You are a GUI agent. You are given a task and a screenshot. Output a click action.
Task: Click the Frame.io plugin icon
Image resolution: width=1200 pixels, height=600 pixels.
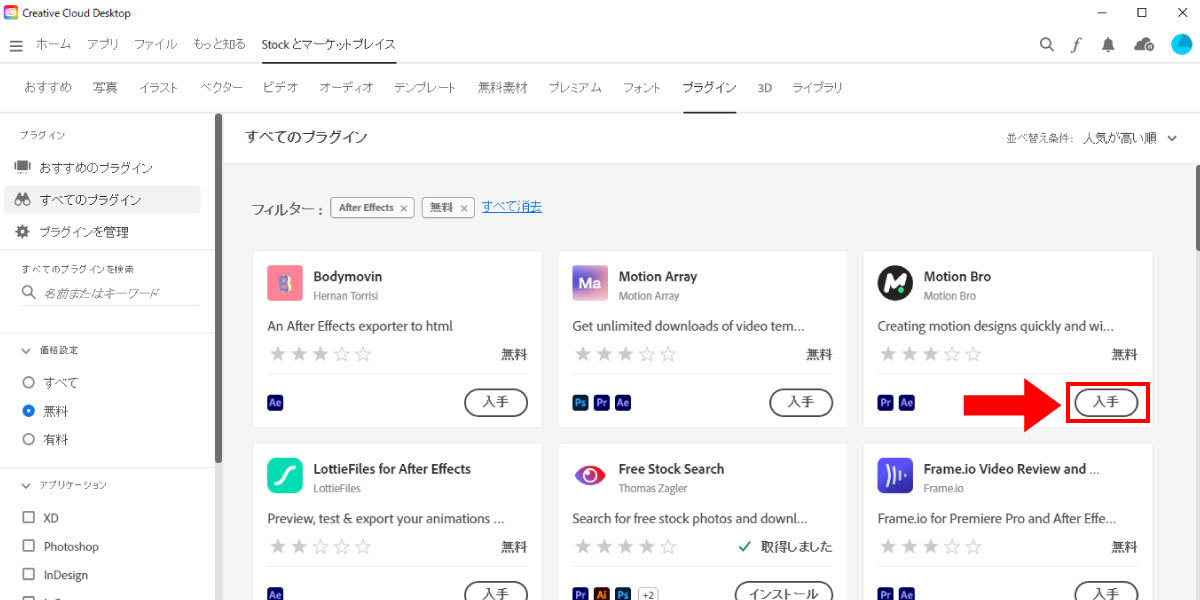[x=895, y=476]
